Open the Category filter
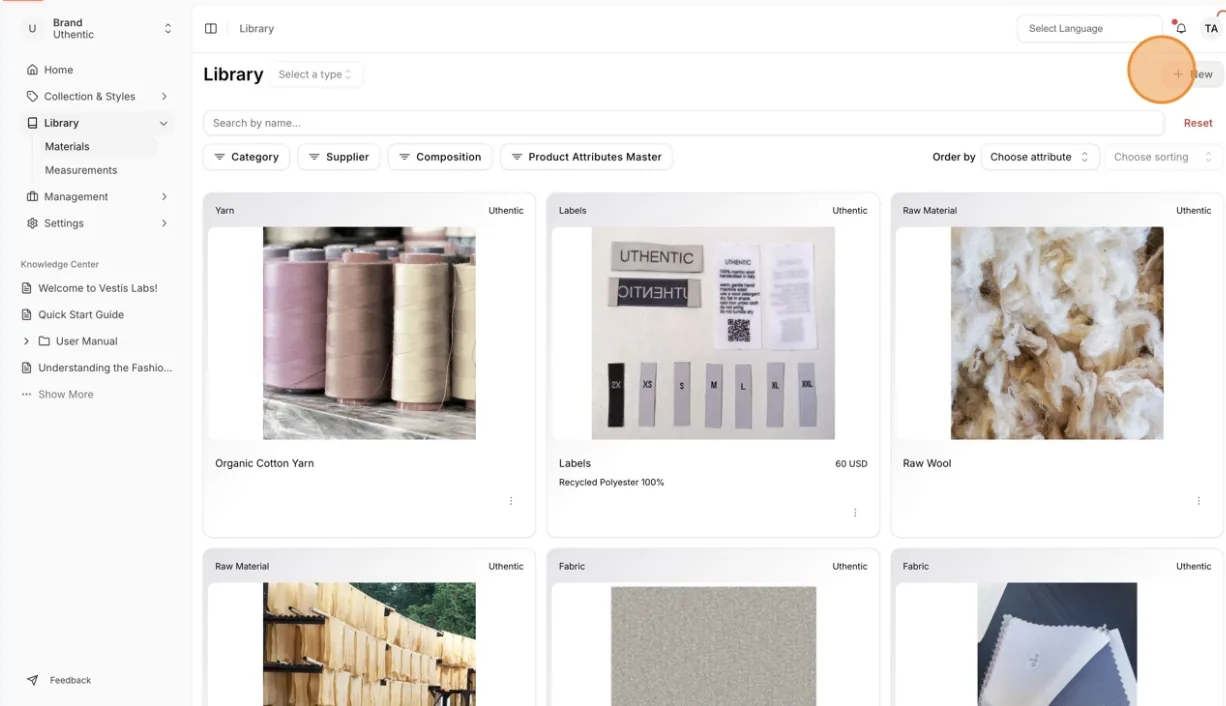The width and height of the screenshot is (1226, 706). pyautogui.click(x=246, y=157)
